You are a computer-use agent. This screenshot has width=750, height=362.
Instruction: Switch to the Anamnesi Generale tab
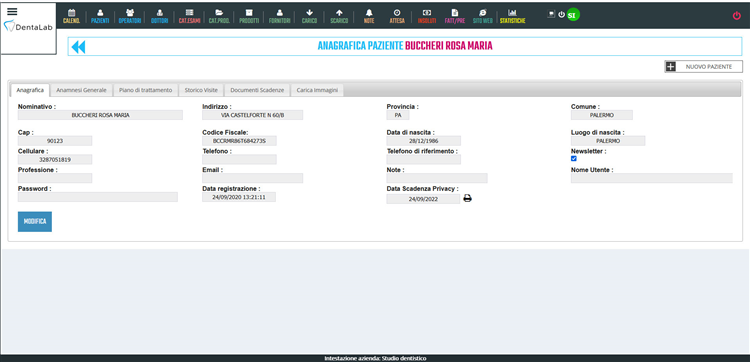(81, 90)
